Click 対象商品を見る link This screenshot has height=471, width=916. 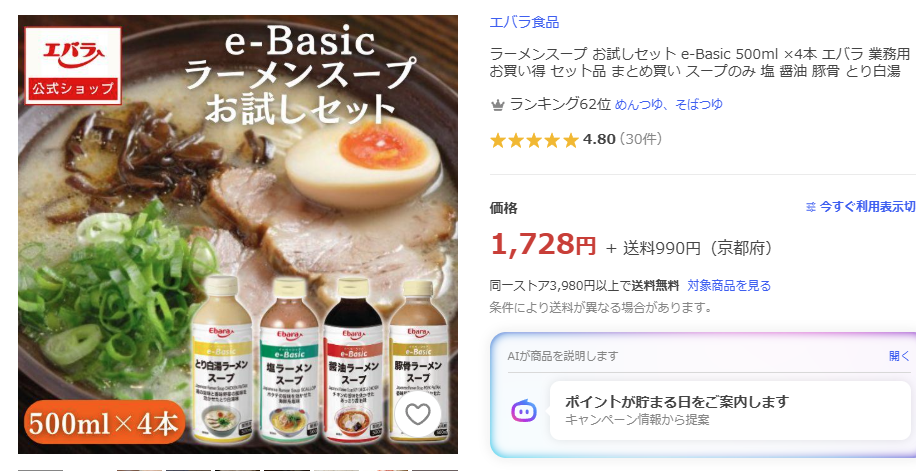(x=729, y=286)
